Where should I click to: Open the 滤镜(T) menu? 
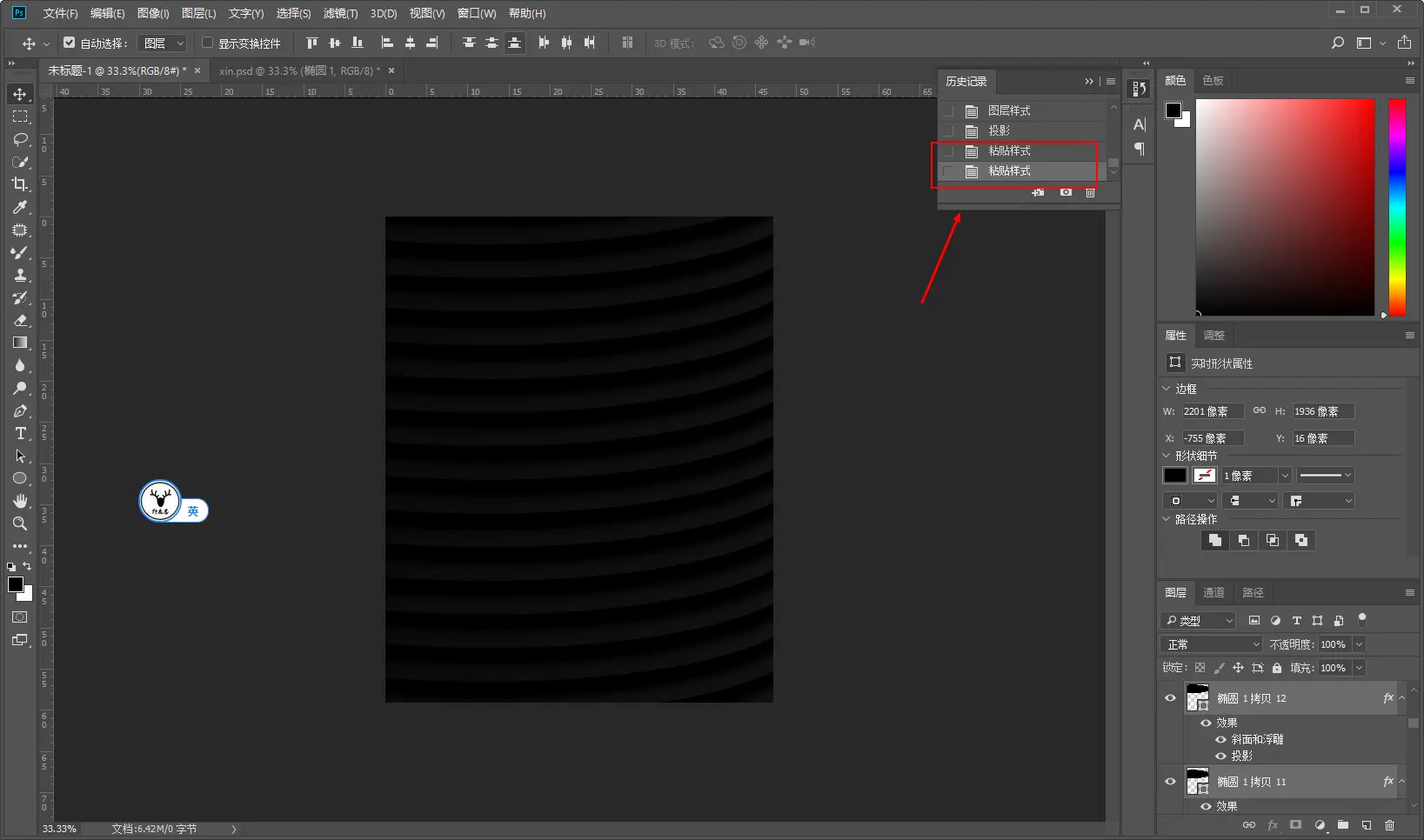tap(340, 13)
